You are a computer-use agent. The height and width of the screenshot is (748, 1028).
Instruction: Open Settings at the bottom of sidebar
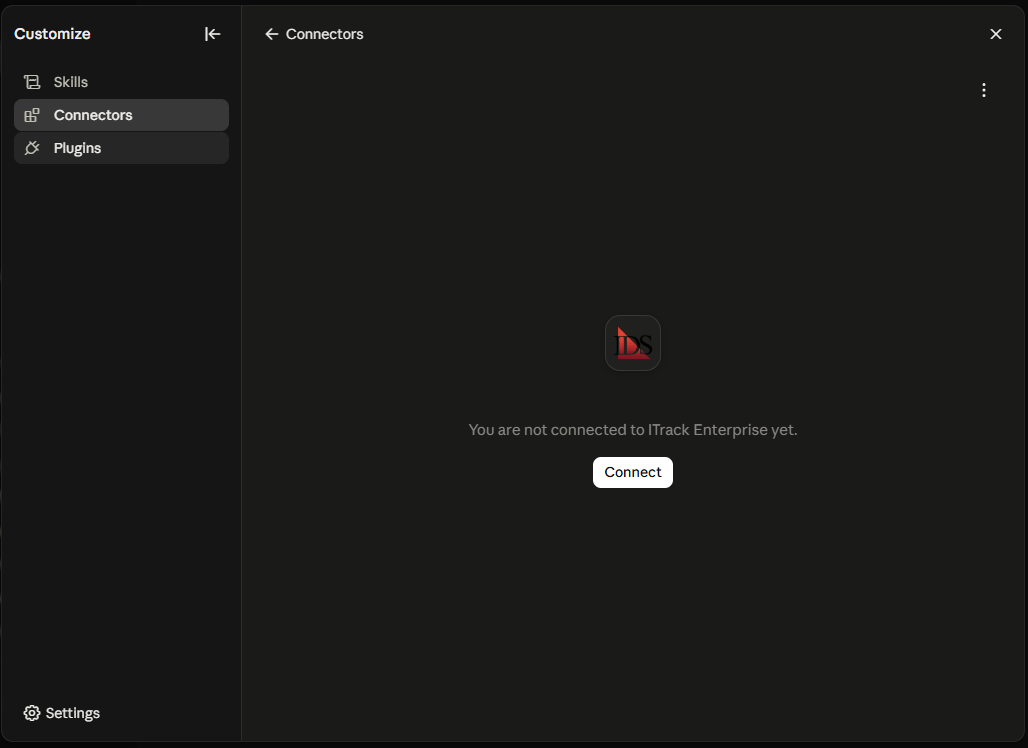click(x=62, y=713)
